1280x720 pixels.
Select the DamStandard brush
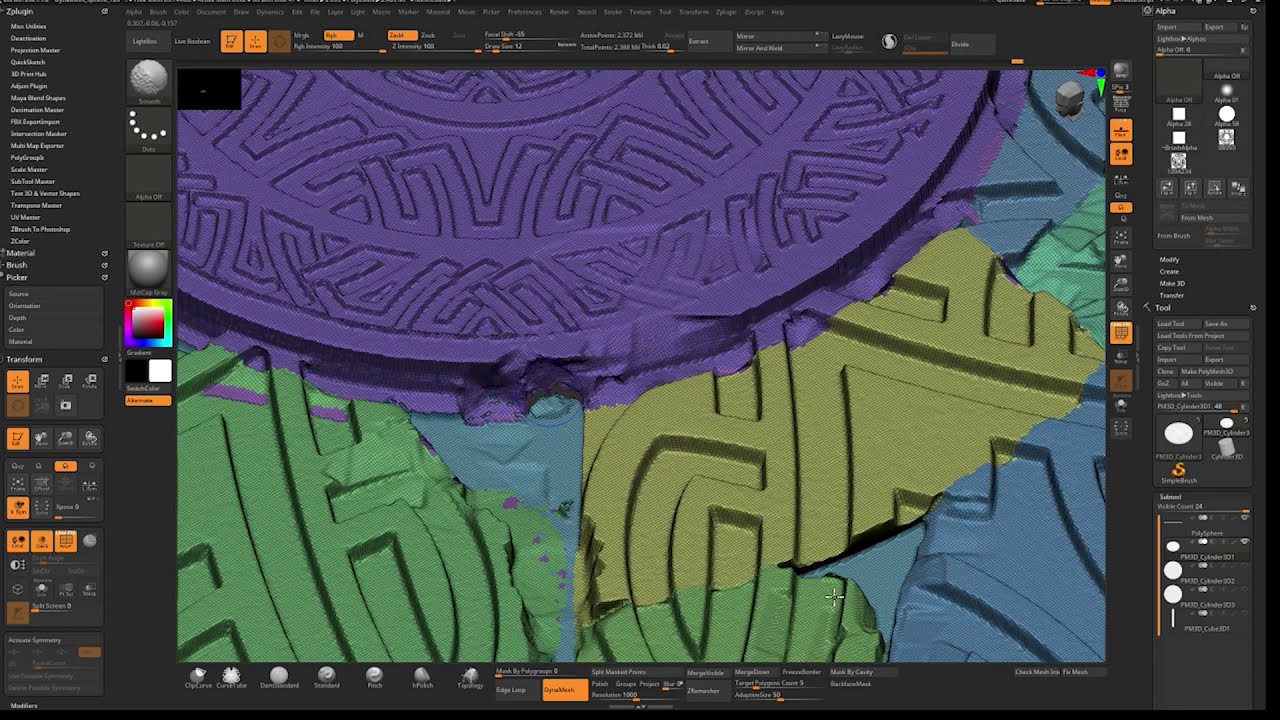point(279,677)
